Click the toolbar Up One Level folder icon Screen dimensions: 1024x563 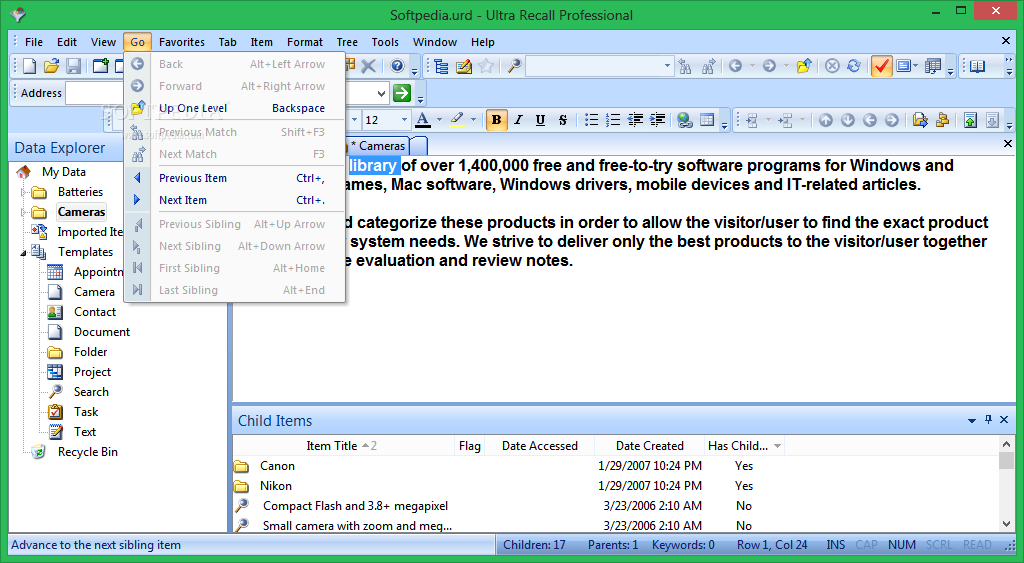pyautogui.click(x=804, y=66)
